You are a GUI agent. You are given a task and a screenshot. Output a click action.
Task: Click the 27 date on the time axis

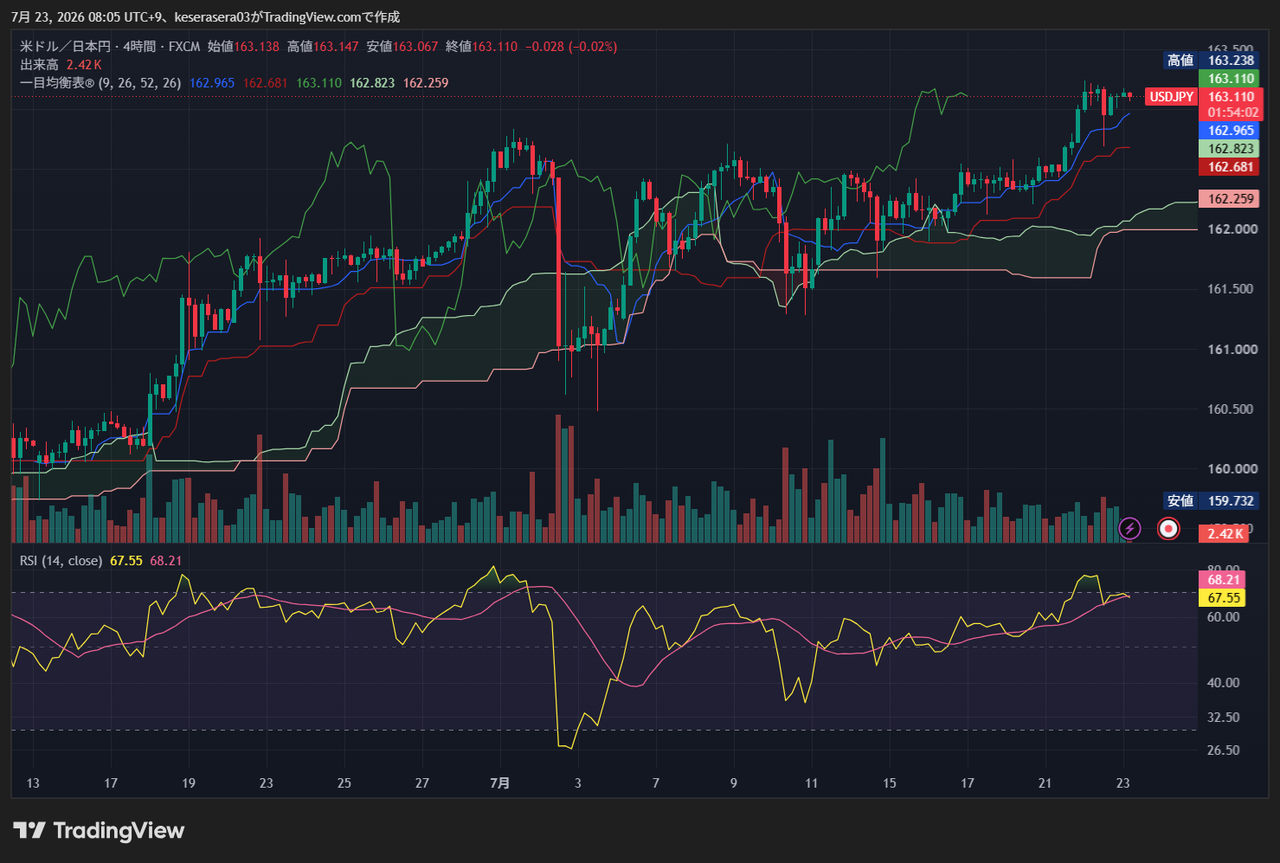click(x=422, y=783)
